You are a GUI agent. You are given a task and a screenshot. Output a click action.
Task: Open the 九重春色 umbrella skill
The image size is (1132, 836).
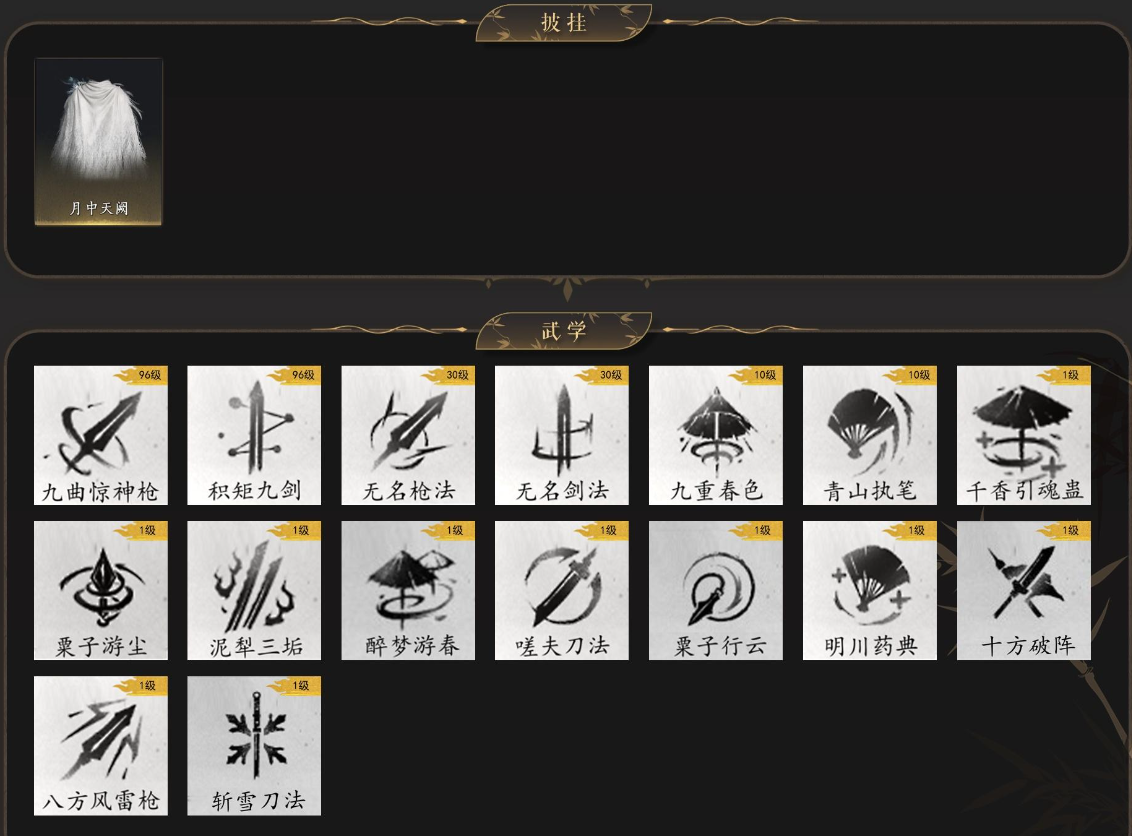(x=715, y=435)
